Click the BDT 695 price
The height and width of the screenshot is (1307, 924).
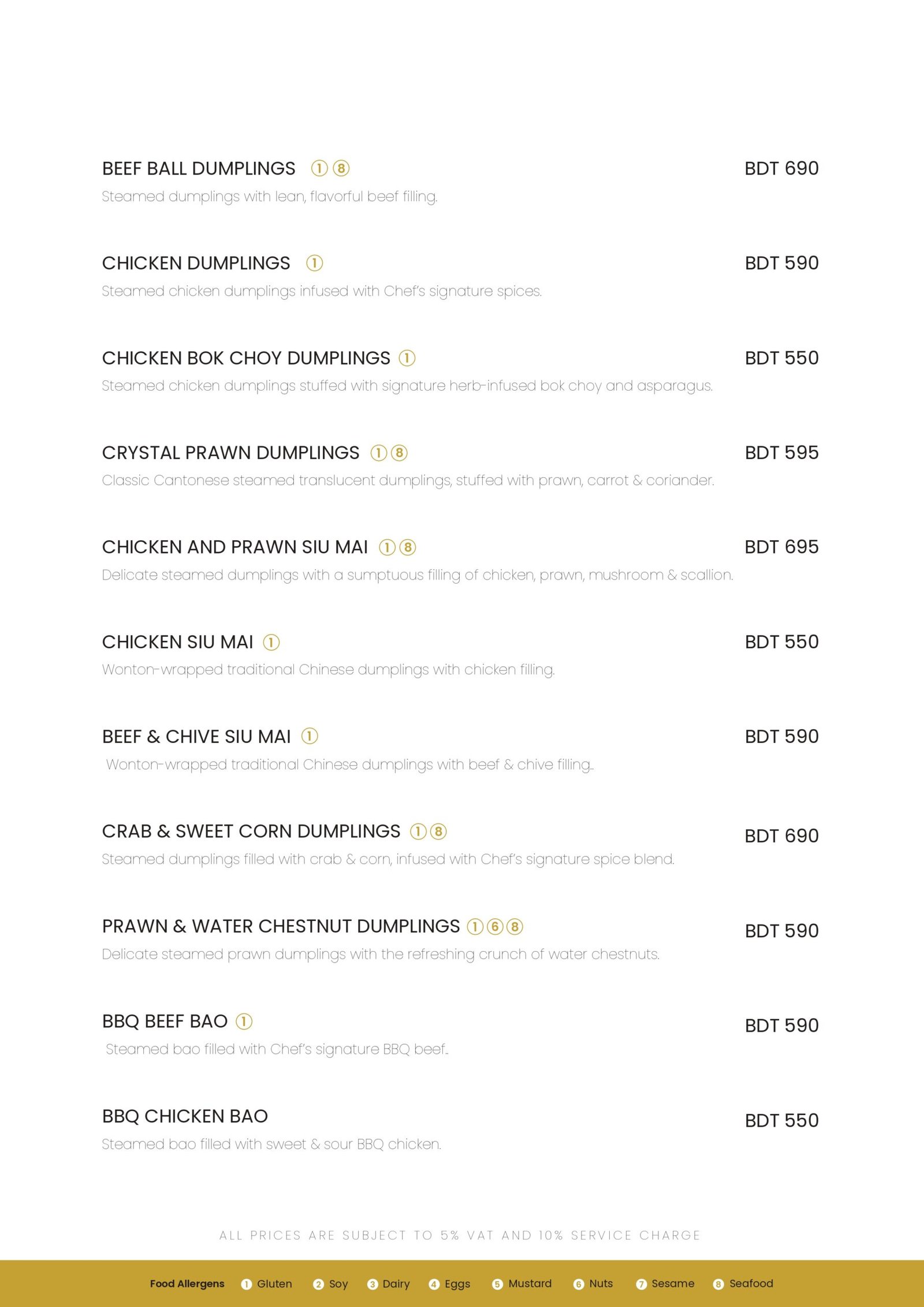[781, 547]
